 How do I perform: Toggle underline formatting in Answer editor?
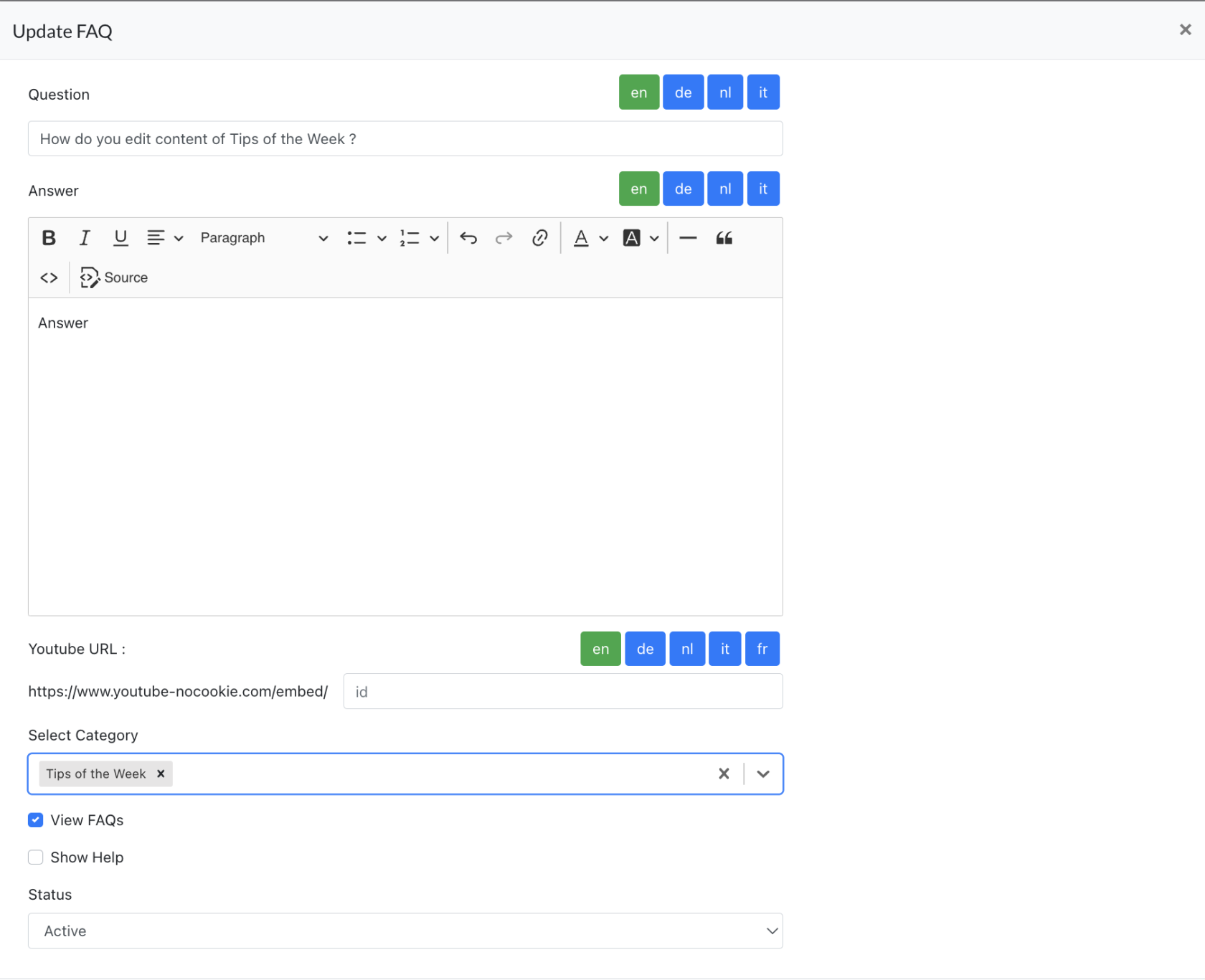click(120, 238)
